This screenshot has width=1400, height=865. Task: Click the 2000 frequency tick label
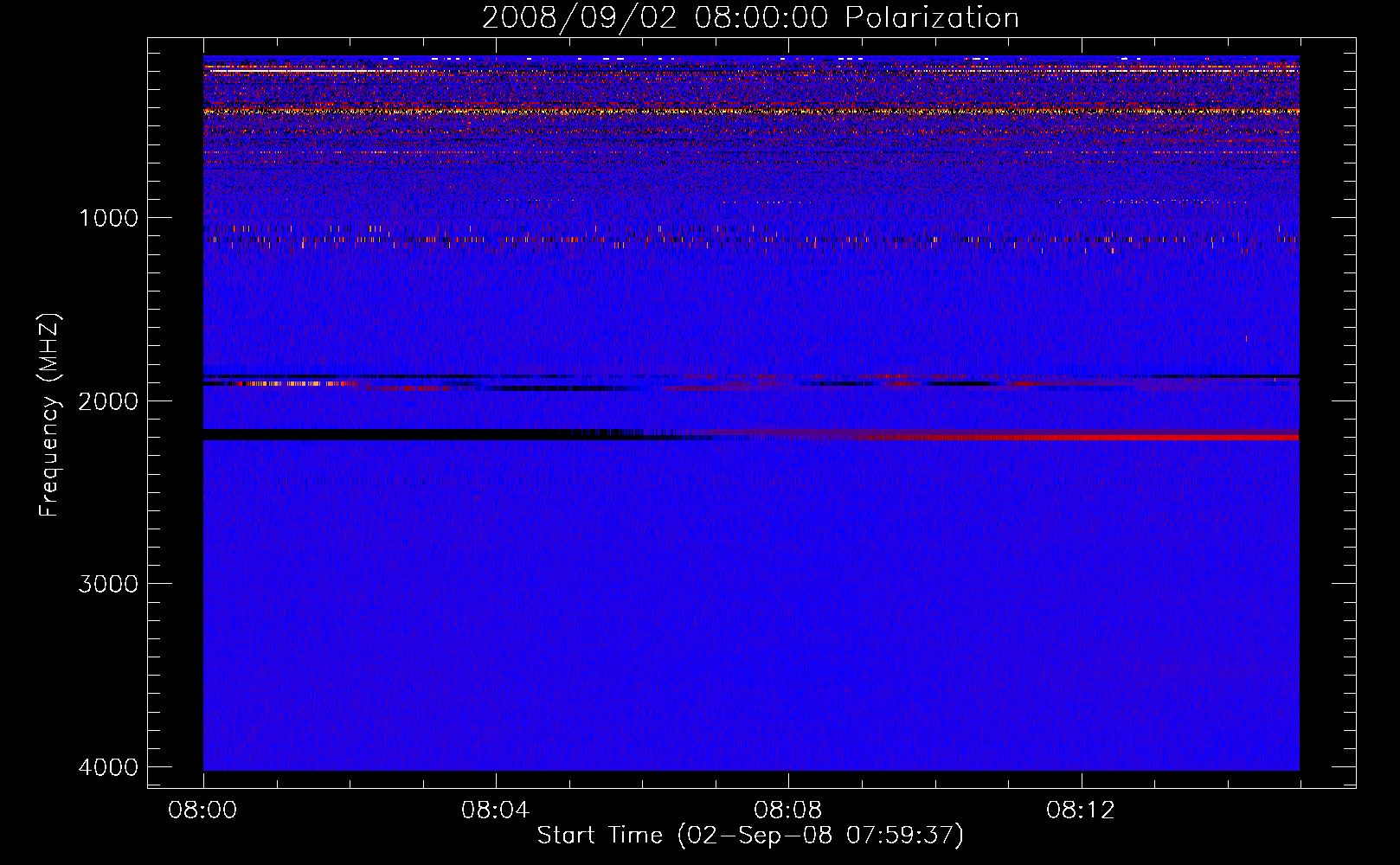pyautogui.click(x=108, y=400)
